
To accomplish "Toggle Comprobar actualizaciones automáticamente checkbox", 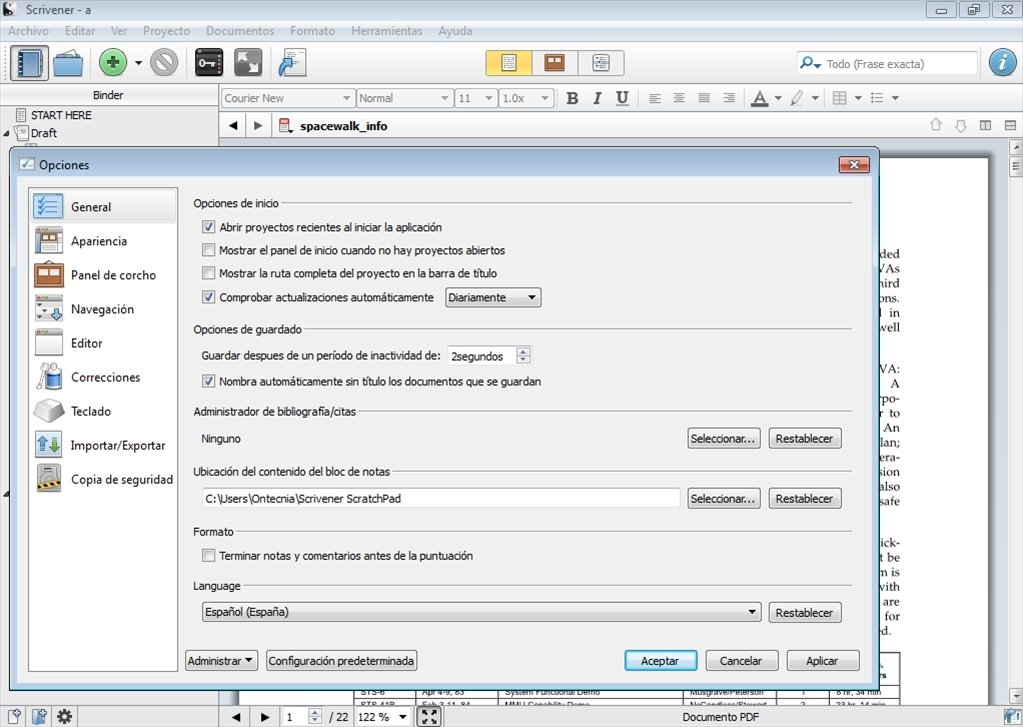I will (x=208, y=297).
